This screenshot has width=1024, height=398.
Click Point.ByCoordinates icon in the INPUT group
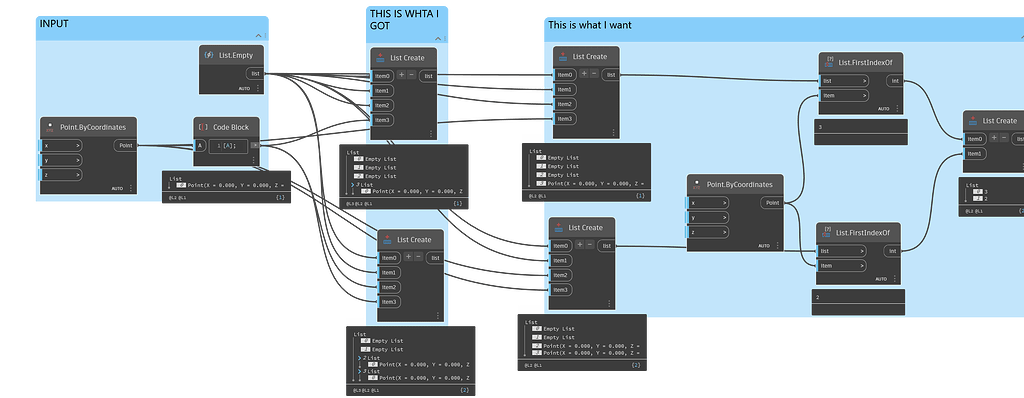tap(50, 127)
